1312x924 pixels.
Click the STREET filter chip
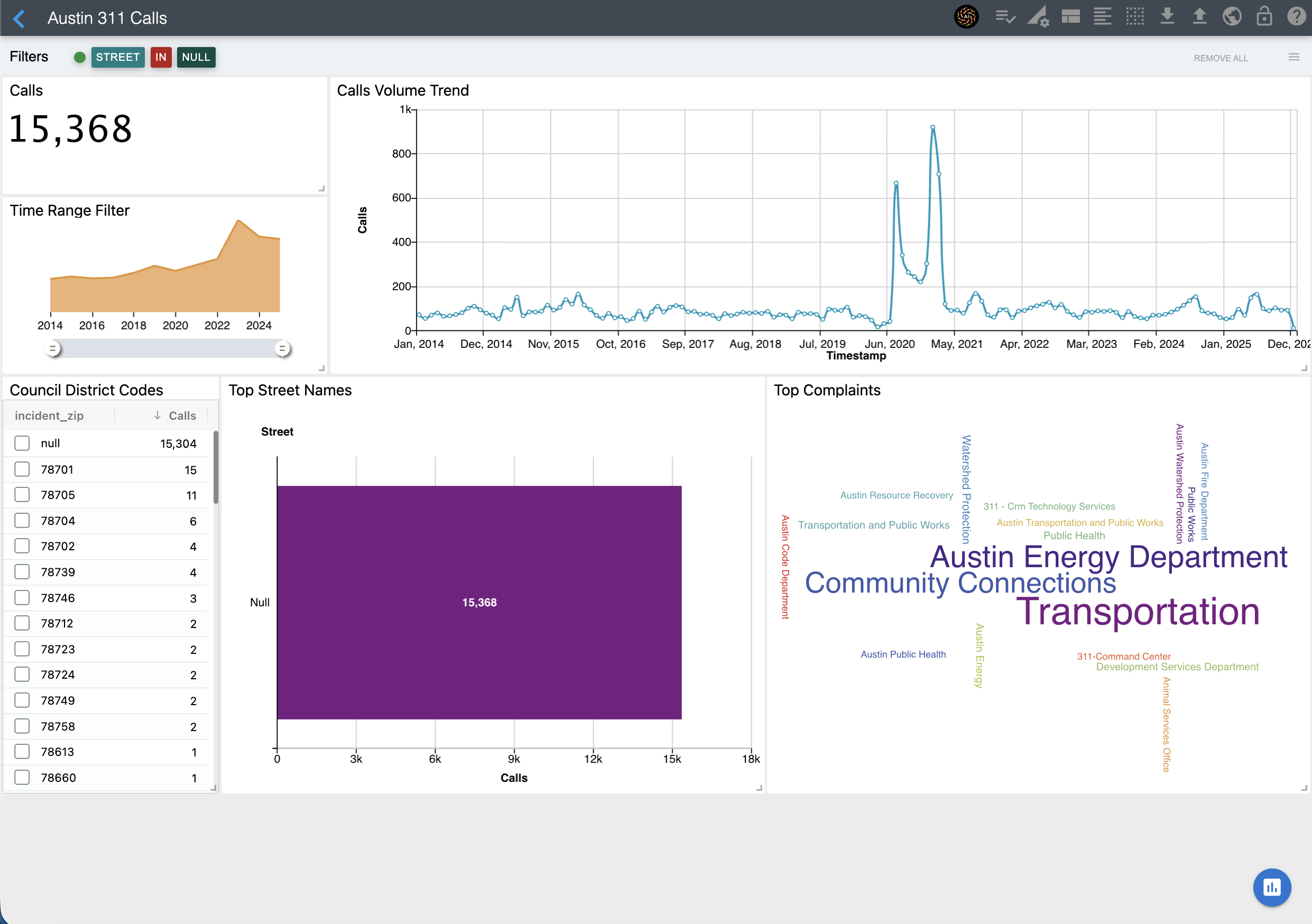point(118,57)
